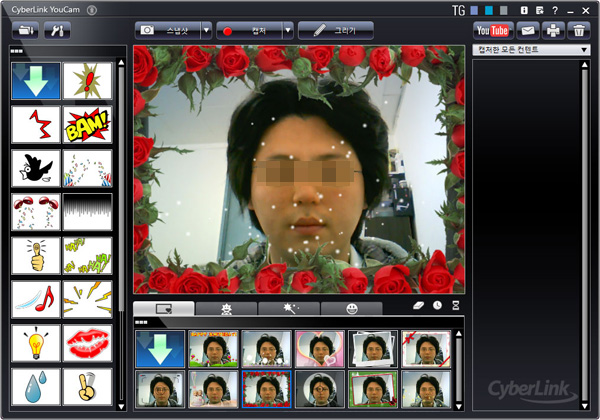600x420 pixels.
Task: Select the green Christmas frame thumbnail
Action: tap(373, 389)
